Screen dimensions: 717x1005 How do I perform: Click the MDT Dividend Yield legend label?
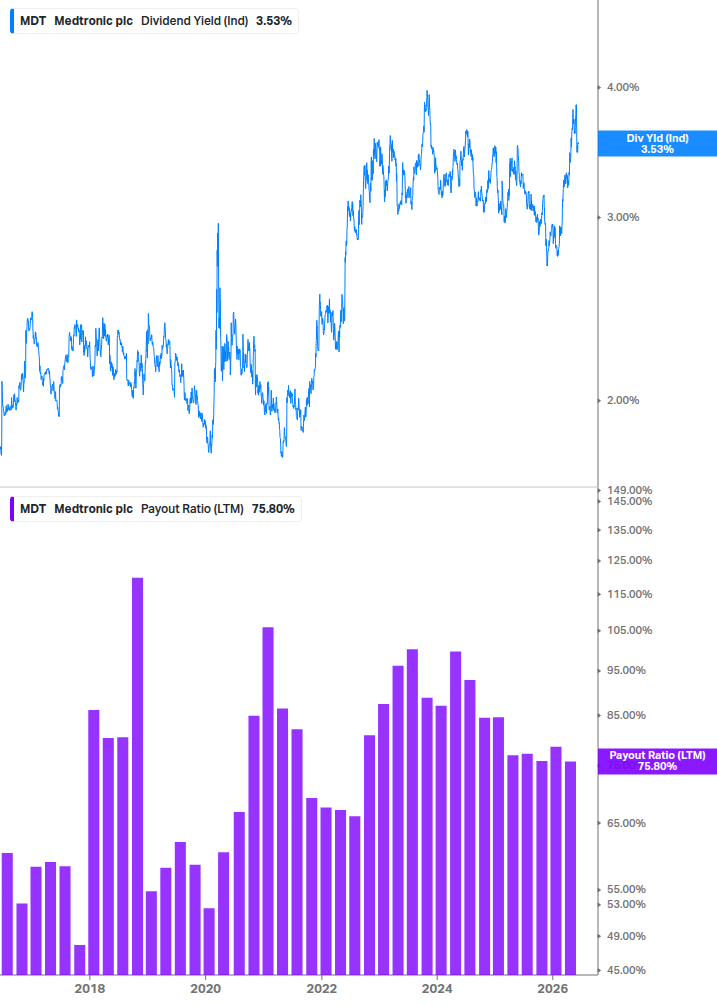[155, 21]
